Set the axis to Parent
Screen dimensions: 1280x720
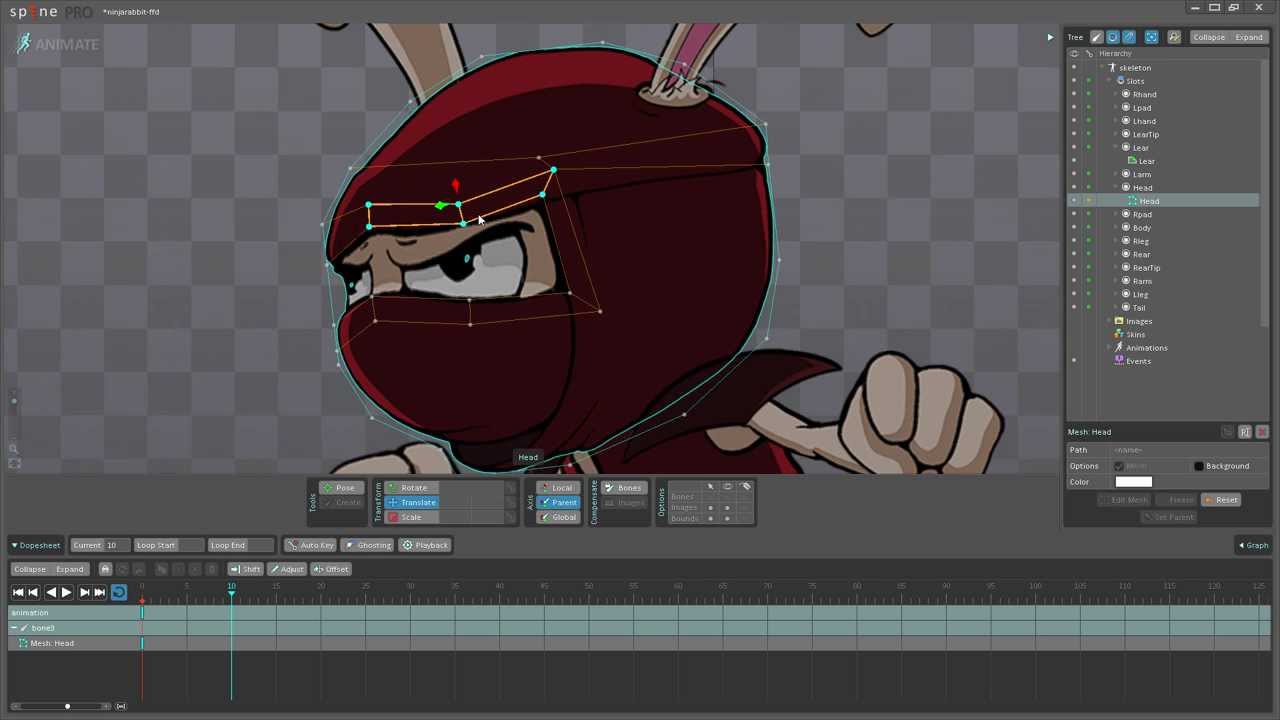[557, 502]
